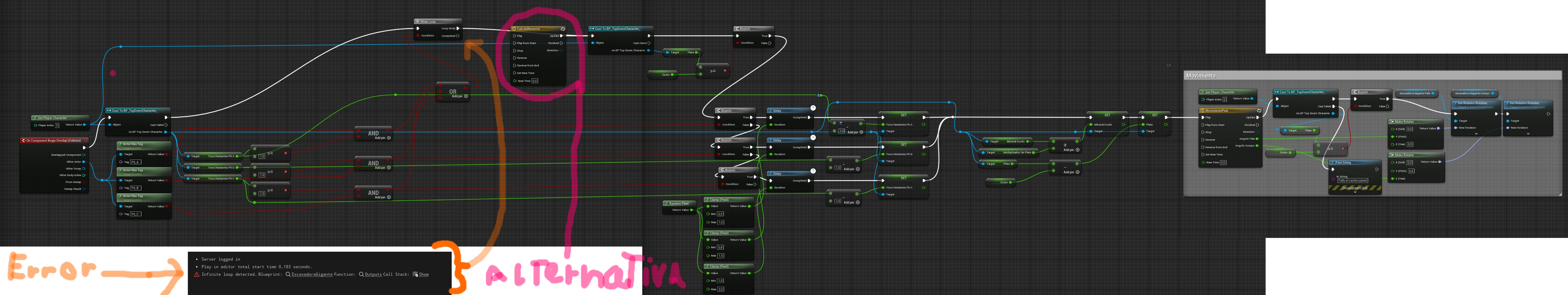Click the red warning icon beside Infinite loop detected
The image size is (1568, 295).
coord(197,274)
